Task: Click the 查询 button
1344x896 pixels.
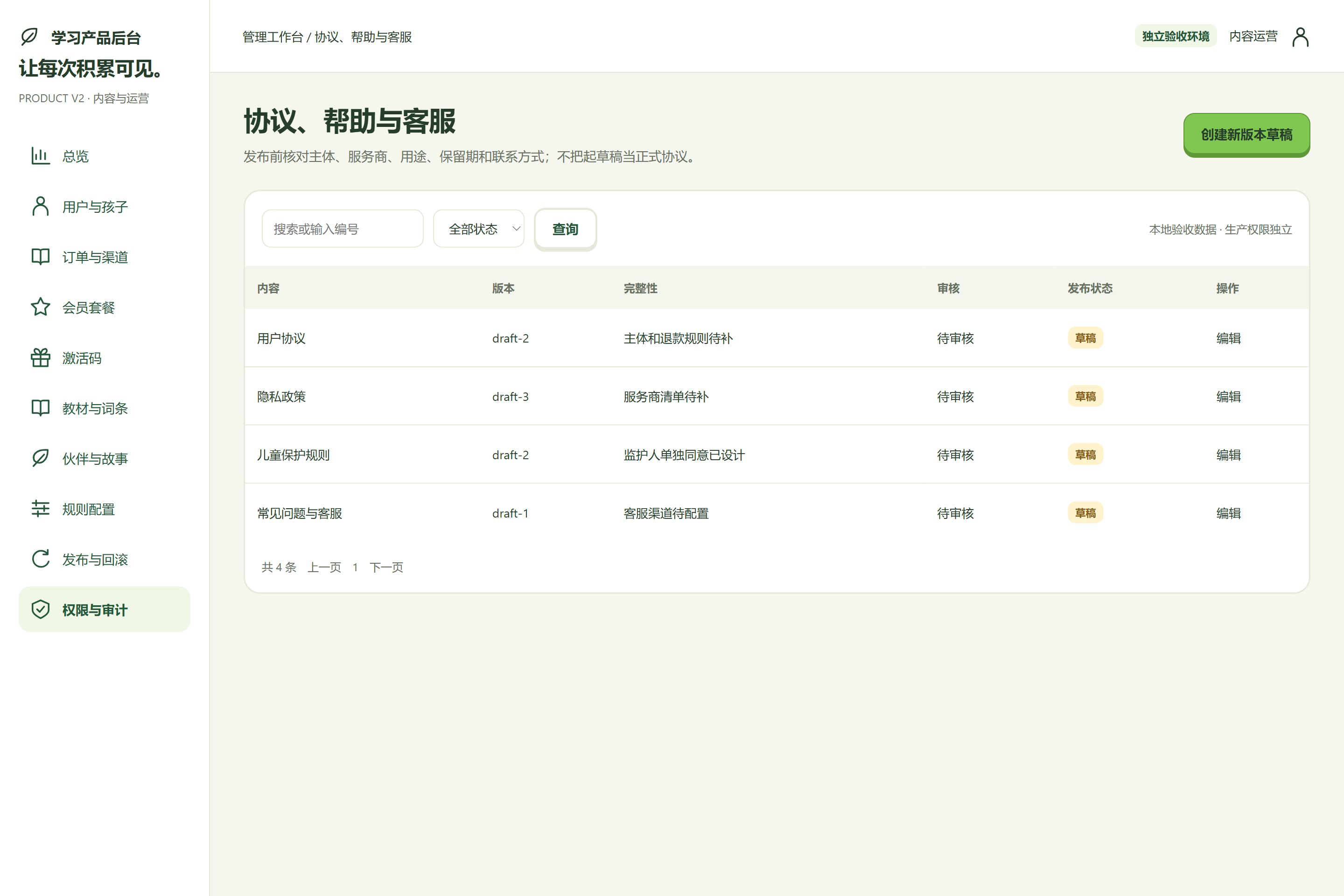Action: pyautogui.click(x=565, y=229)
